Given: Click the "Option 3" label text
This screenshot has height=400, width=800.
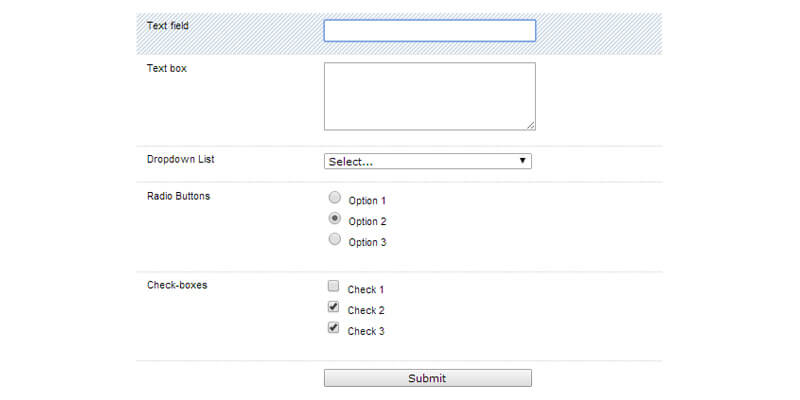Looking at the screenshot, I should pyautogui.click(x=367, y=243).
